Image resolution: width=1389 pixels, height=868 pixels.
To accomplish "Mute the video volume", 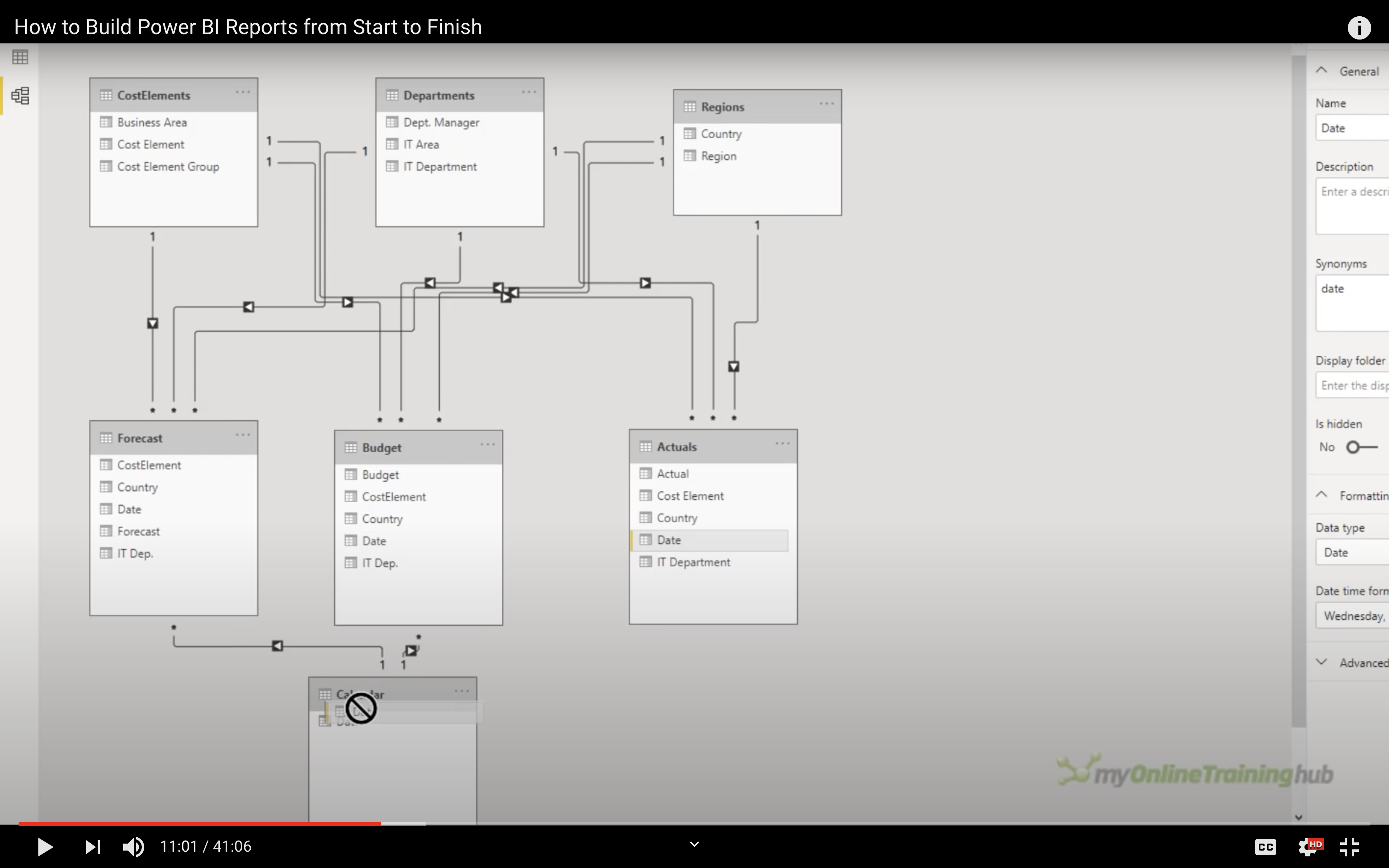I will pos(133,846).
